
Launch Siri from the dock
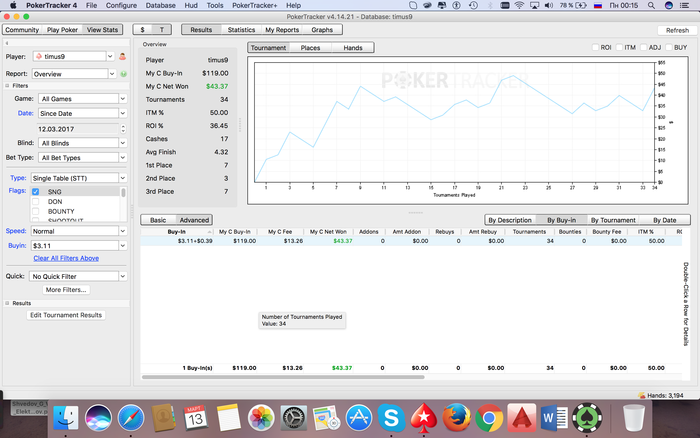click(98, 418)
